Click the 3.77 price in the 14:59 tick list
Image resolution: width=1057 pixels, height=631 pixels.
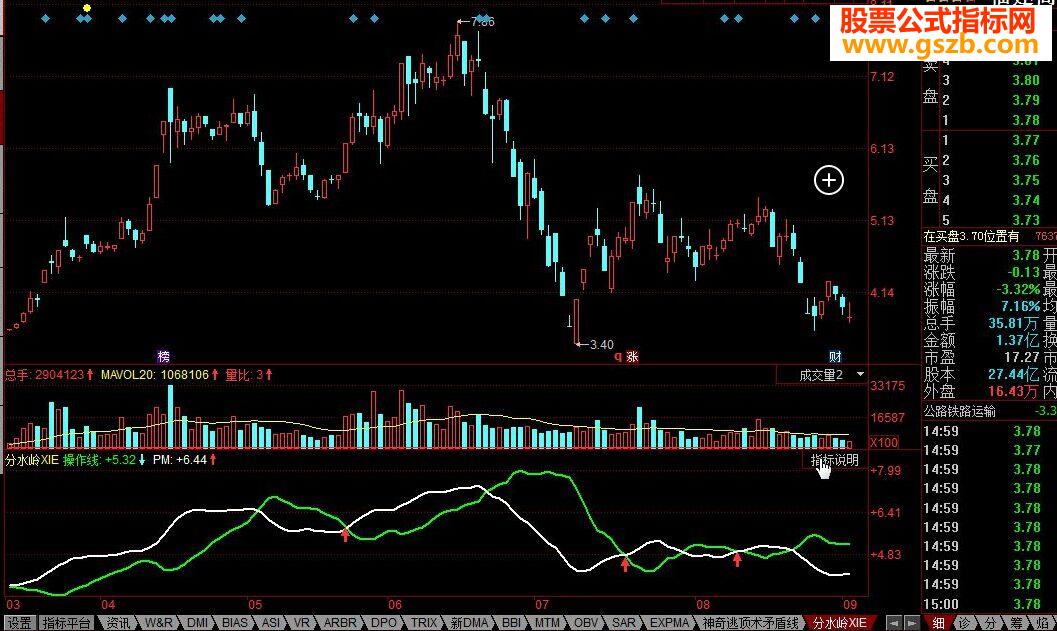coord(1027,450)
